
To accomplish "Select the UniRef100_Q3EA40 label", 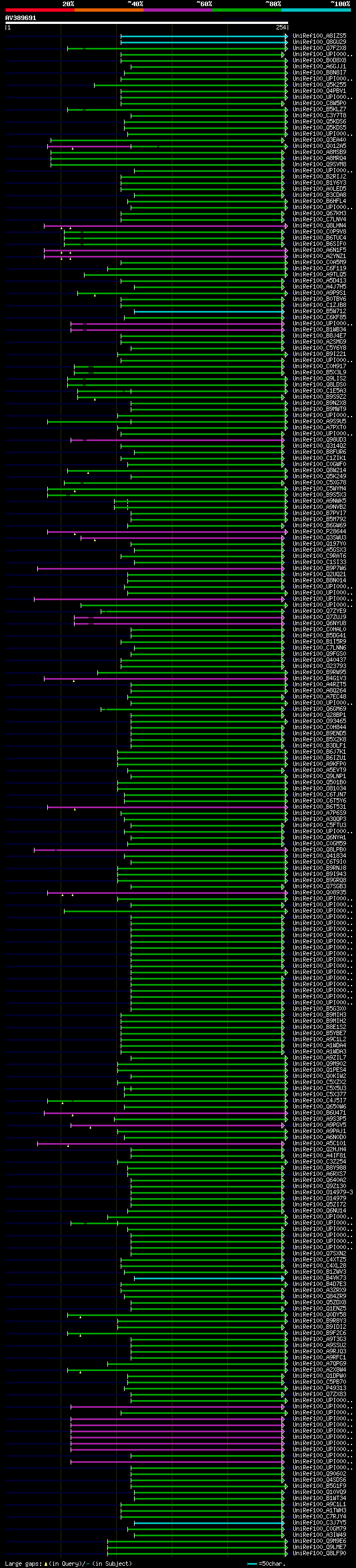I will 319,140.
